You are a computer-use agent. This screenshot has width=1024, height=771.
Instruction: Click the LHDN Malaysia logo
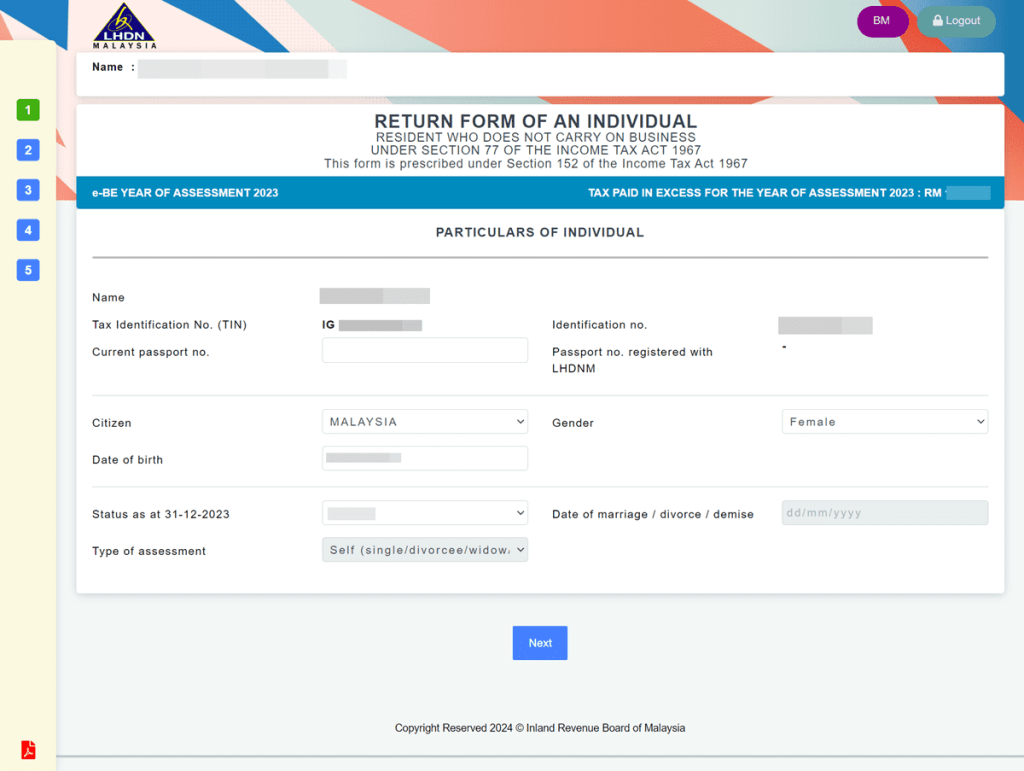click(x=125, y=26)
